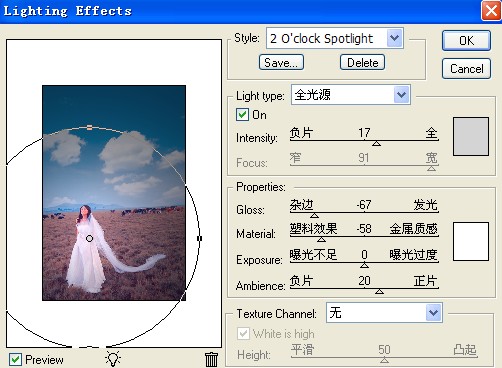Click the Height slider thumb
502x368 pixels.
tap(384, 360)
